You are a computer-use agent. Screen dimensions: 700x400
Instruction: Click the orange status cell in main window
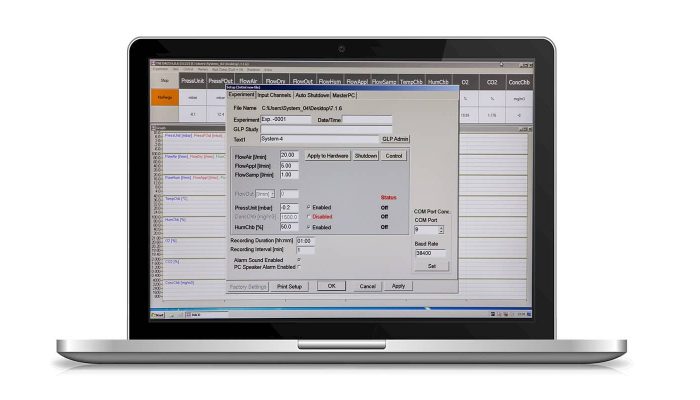(x=165, y=97)
